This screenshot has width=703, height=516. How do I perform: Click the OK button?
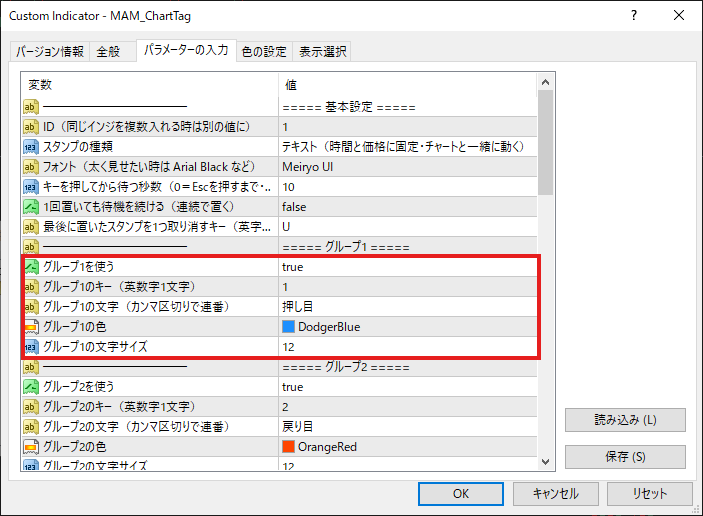pos(461,494)
